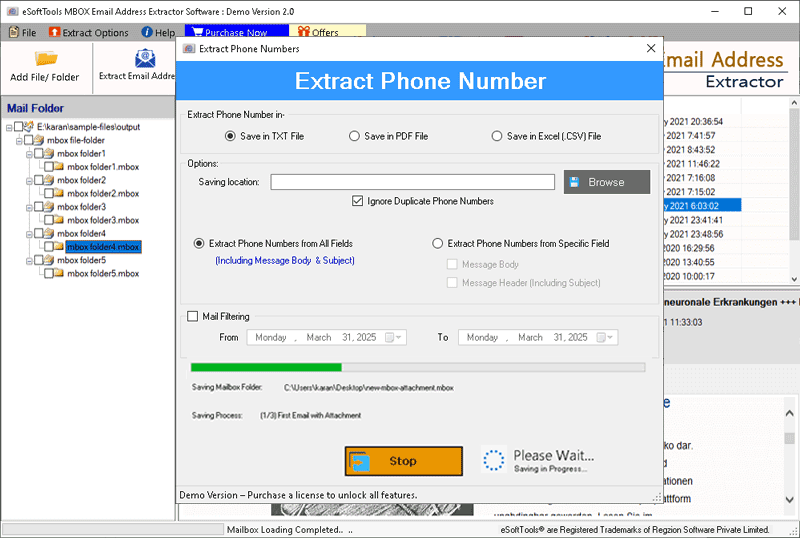Select the 2021 6:03:02 highlighted mail row

pyautogui.click(x=703, y=206)
